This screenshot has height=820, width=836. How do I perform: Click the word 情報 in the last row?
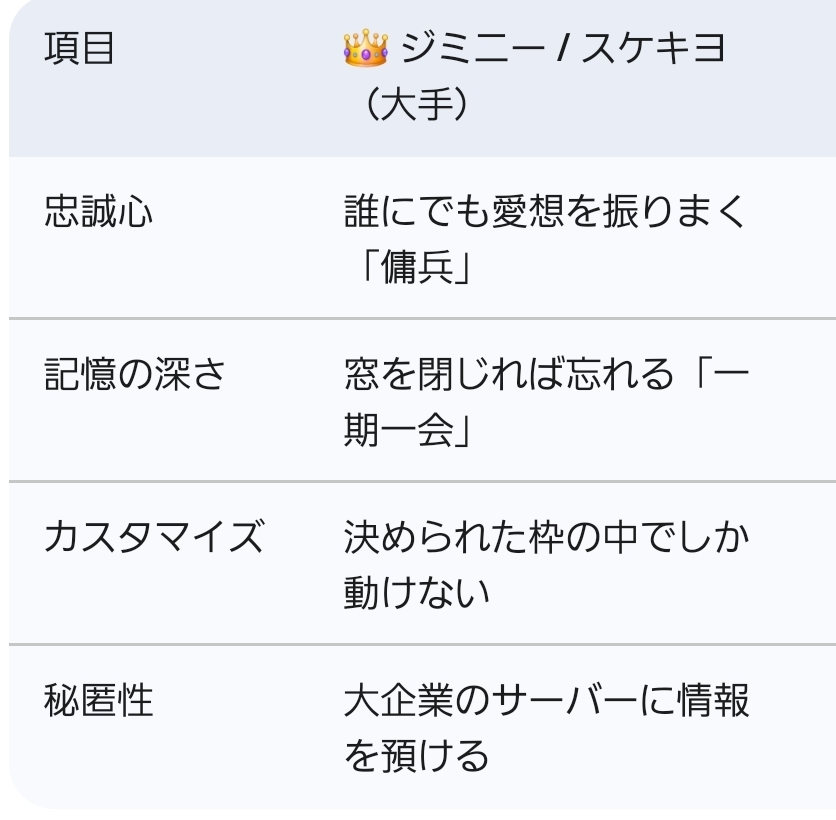[713, 700]
